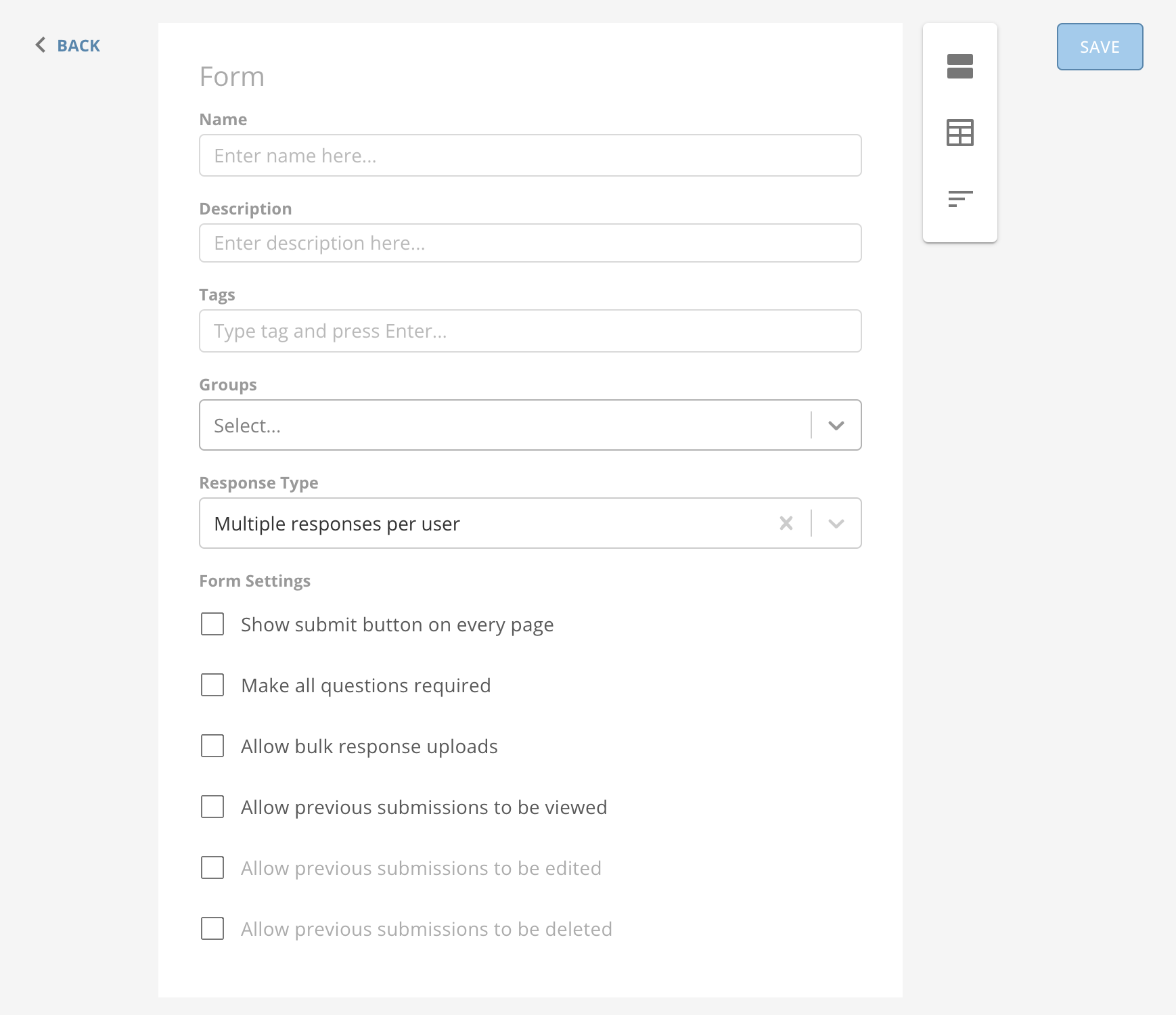The width and height of the screenshot is (1176, 1015).
Task: Check Allow previous submissions to be viewed
Action: [x=212, y=807]
